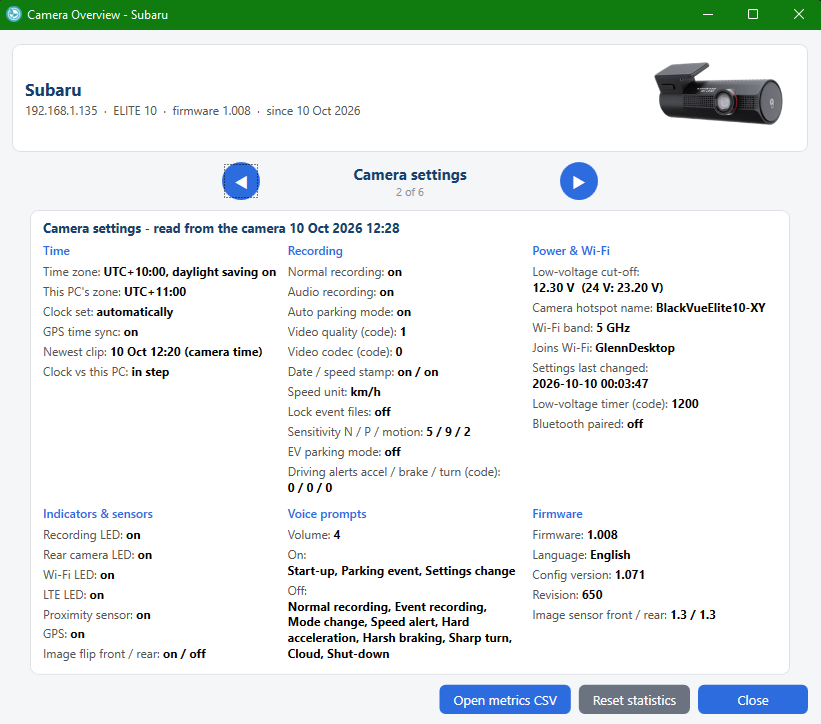Image resolution: width=821 pixels, height=724 pixels.
Task: Click the voice prompts Off list text
Action: tap(400, 630)
